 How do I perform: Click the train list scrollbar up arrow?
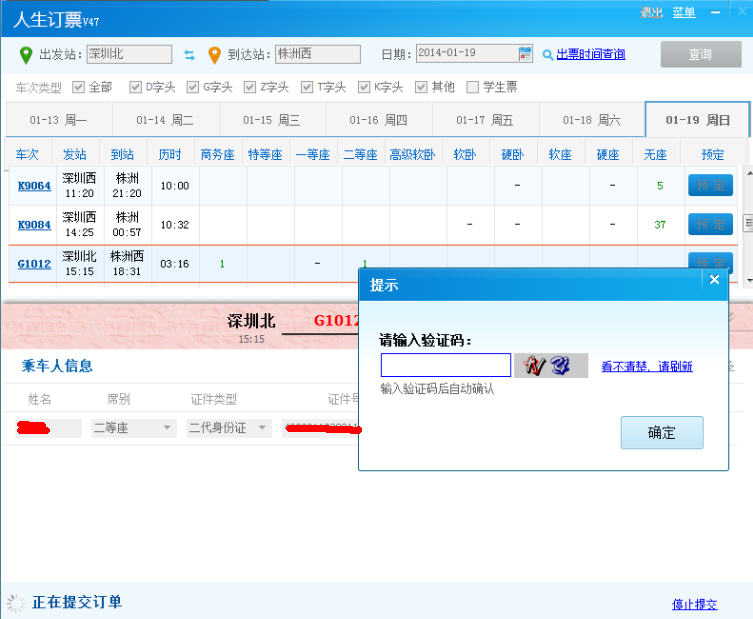pos(749,173)
